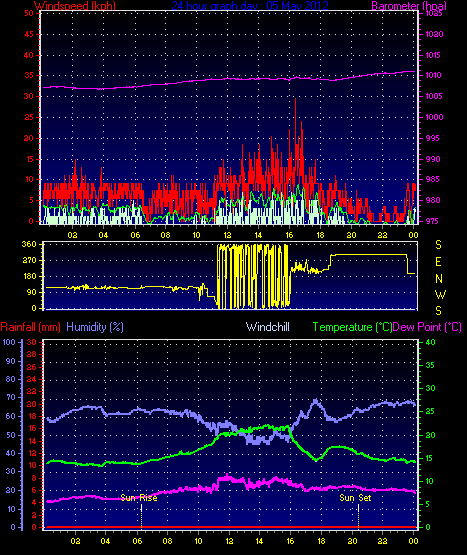Click the 980 barometer scale value
Image resolution: width=467 pixels, height=555 pixels.
[433, 200]
